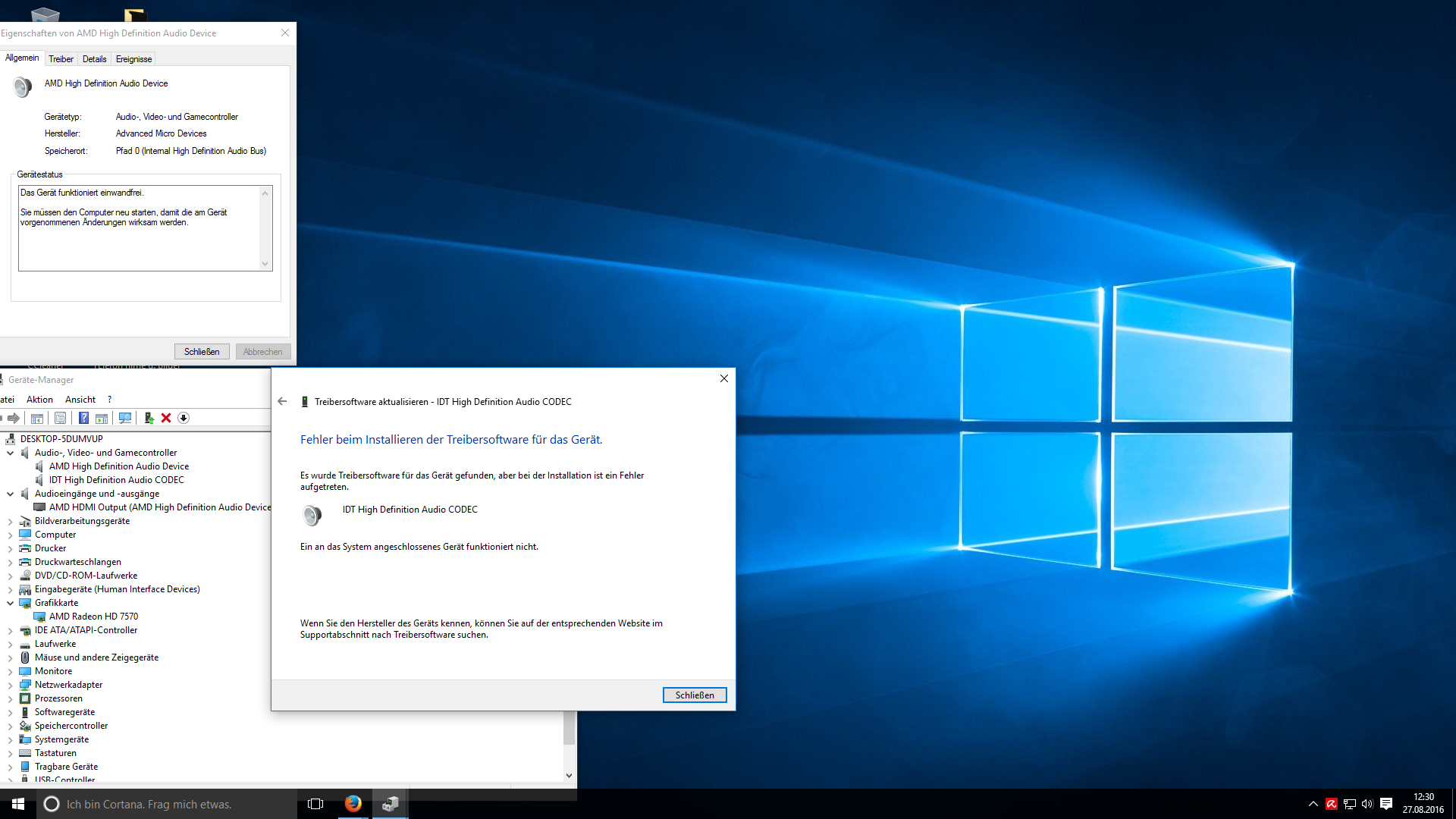Click the forward arrow in Geräte-Manager toolbar
Screen dimensions: 1456x819
[14, 418]
